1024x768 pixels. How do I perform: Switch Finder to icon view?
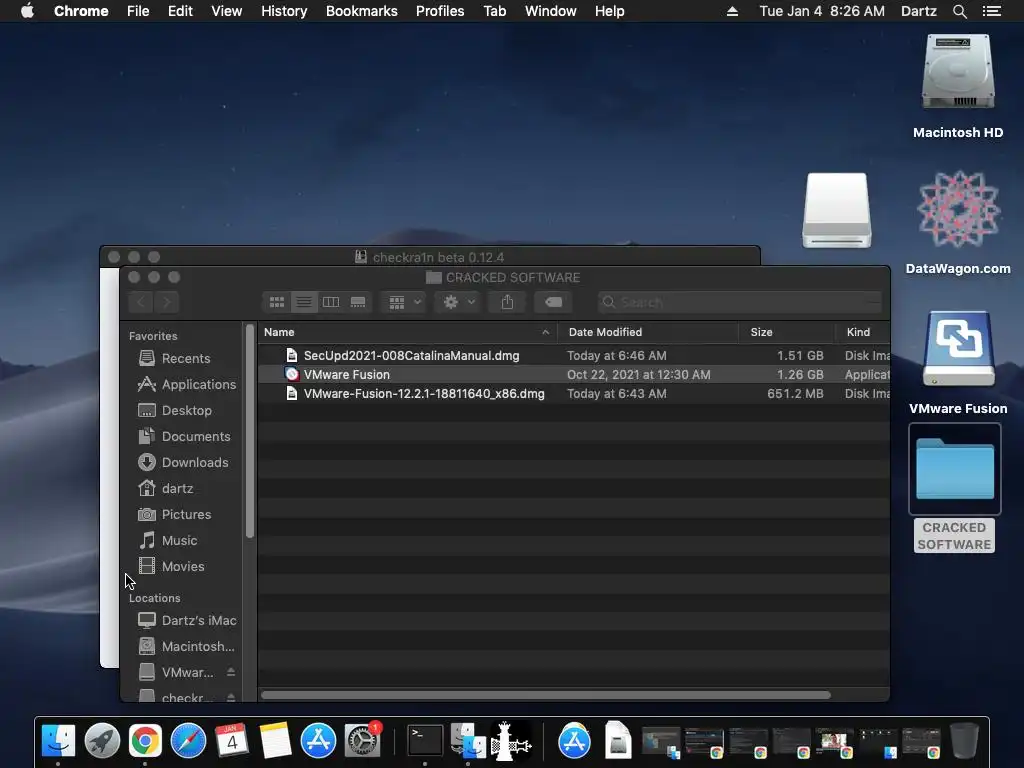pos(277,302)
